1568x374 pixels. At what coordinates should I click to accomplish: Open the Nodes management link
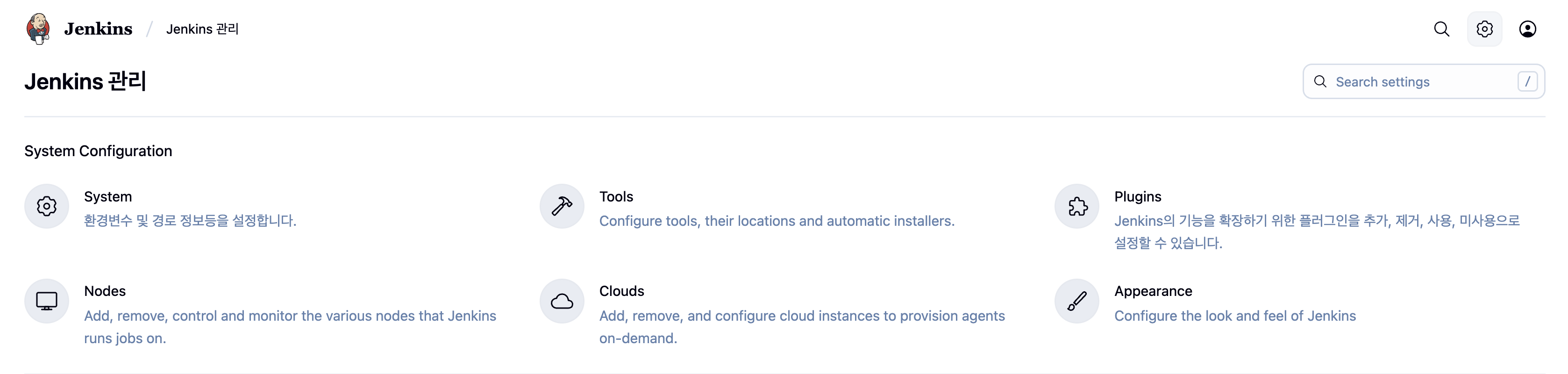tap(105, 291)
